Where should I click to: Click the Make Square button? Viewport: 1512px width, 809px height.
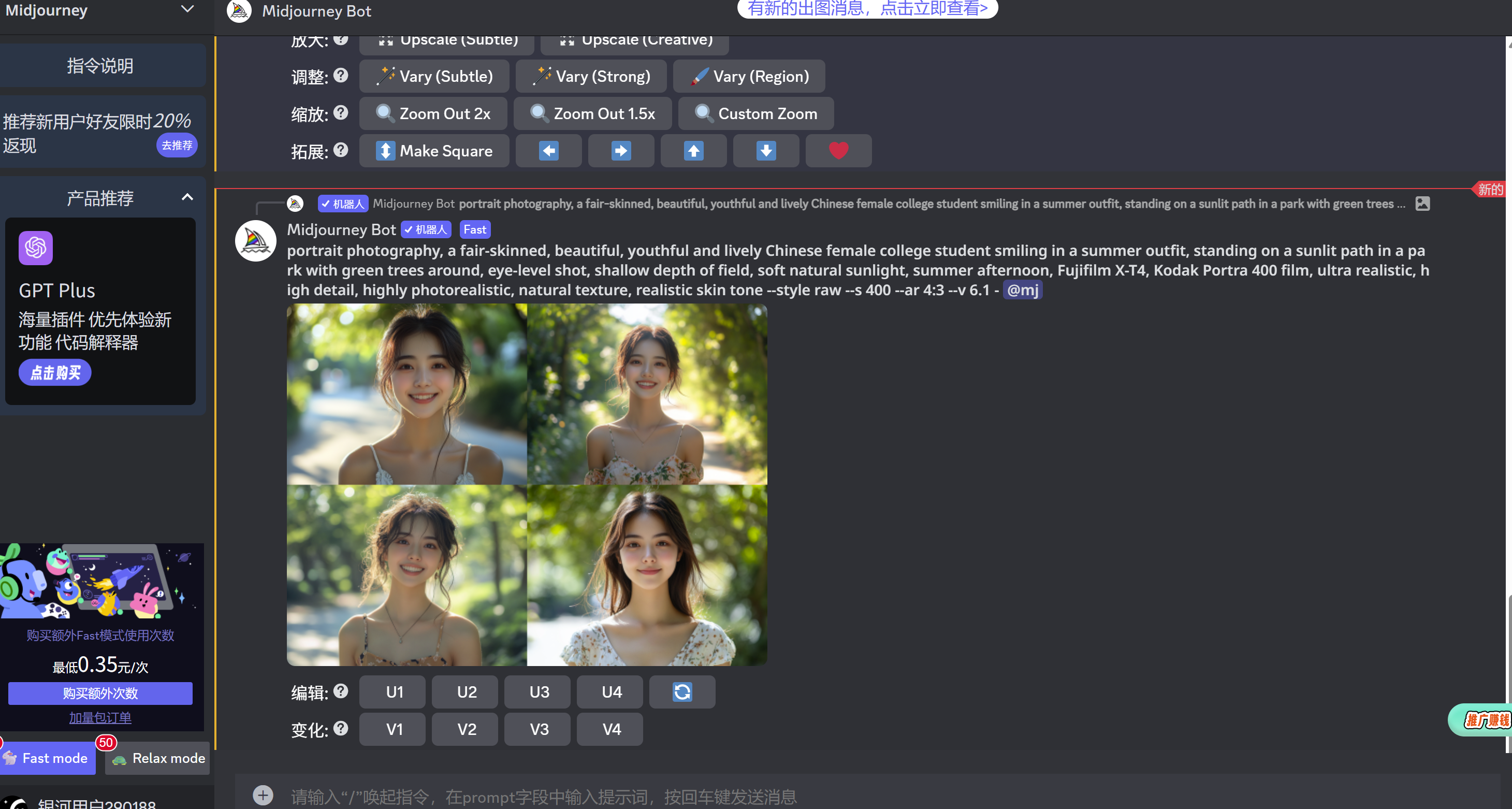[x=434, y=151]
